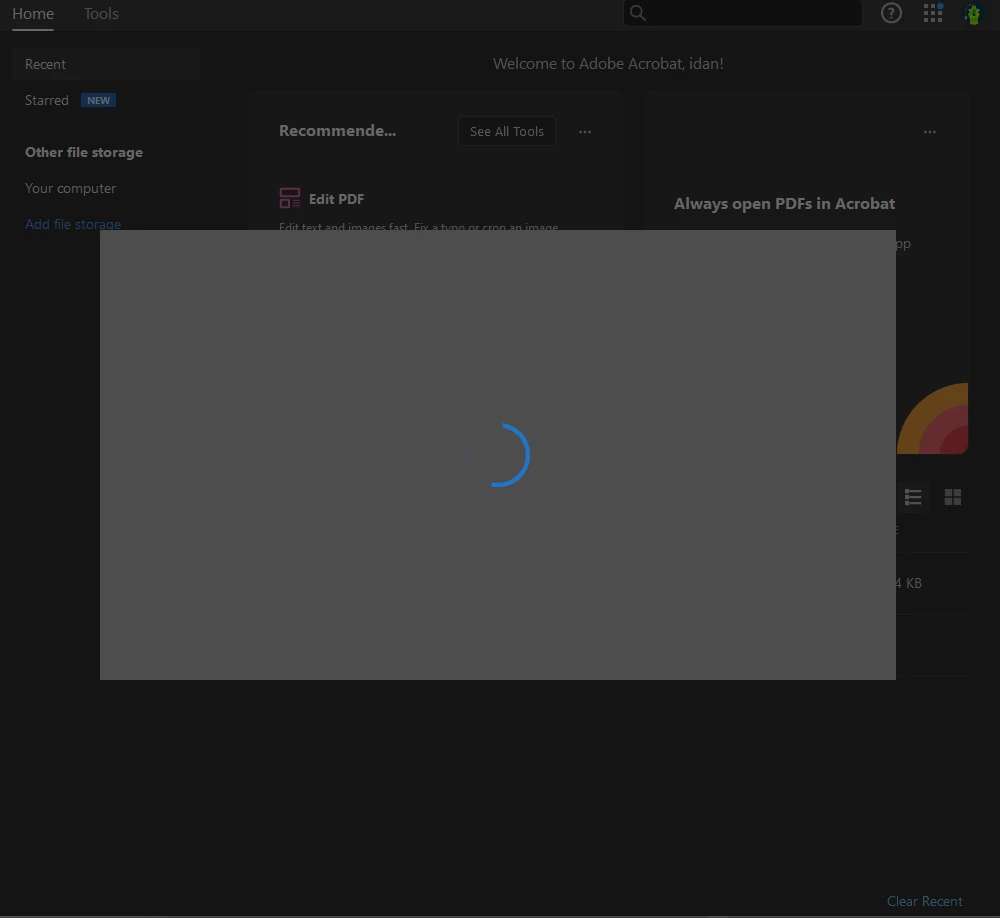This screenshot has height=918, width=1000.
Task: Open the Edit PDF tool title
Action: coord(336,199)
